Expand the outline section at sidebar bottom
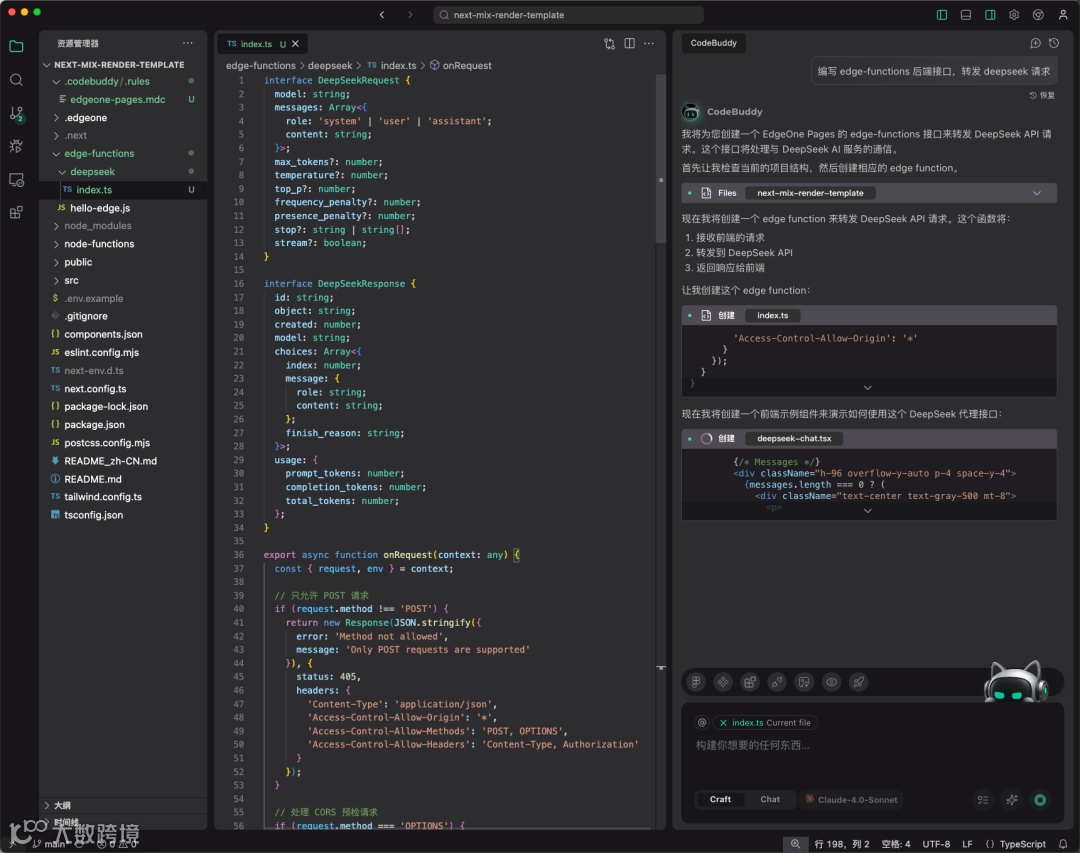 click(123, 805)
